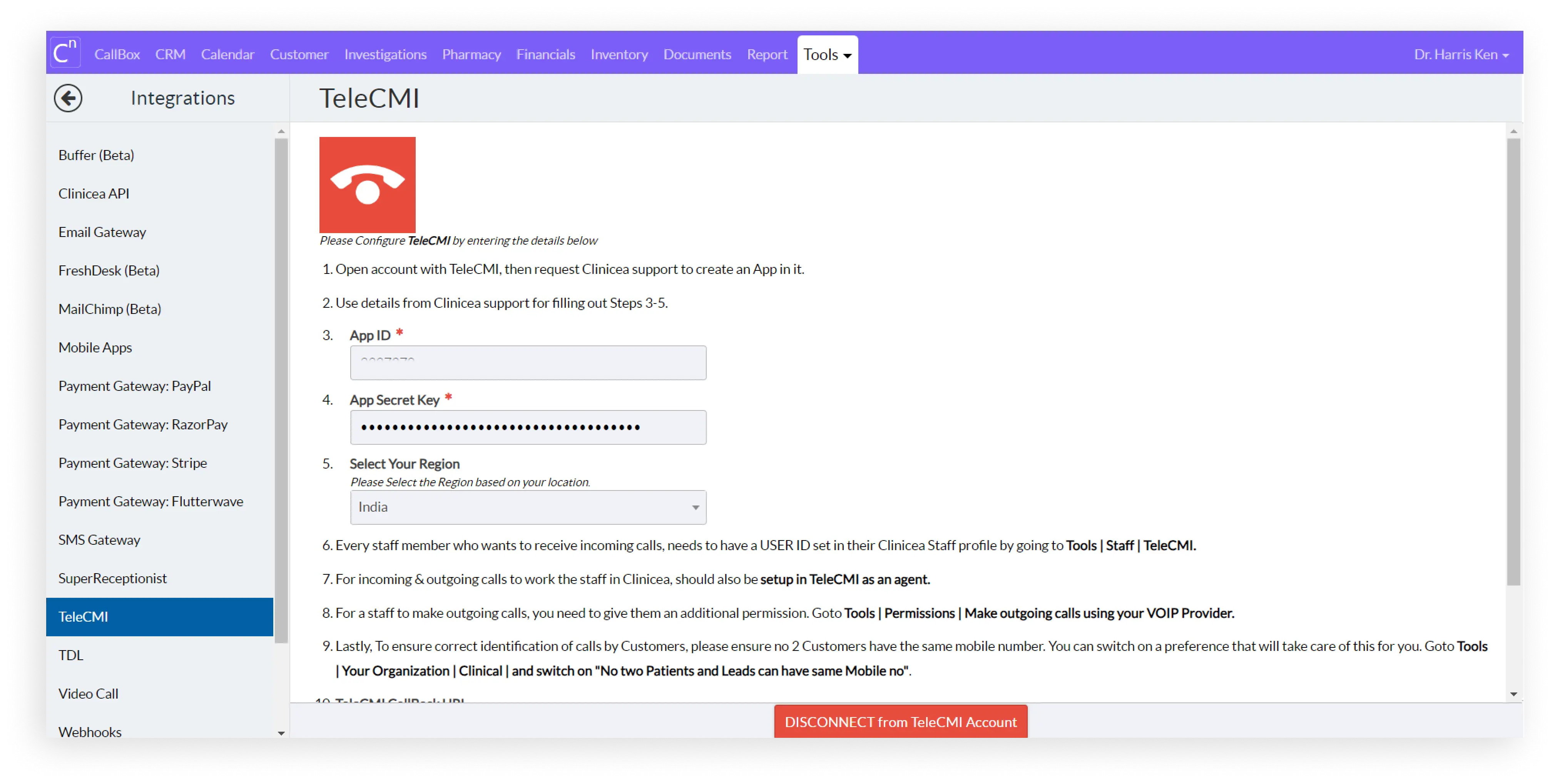Select Payment Gateway: Stripe

tap(159, 463)
